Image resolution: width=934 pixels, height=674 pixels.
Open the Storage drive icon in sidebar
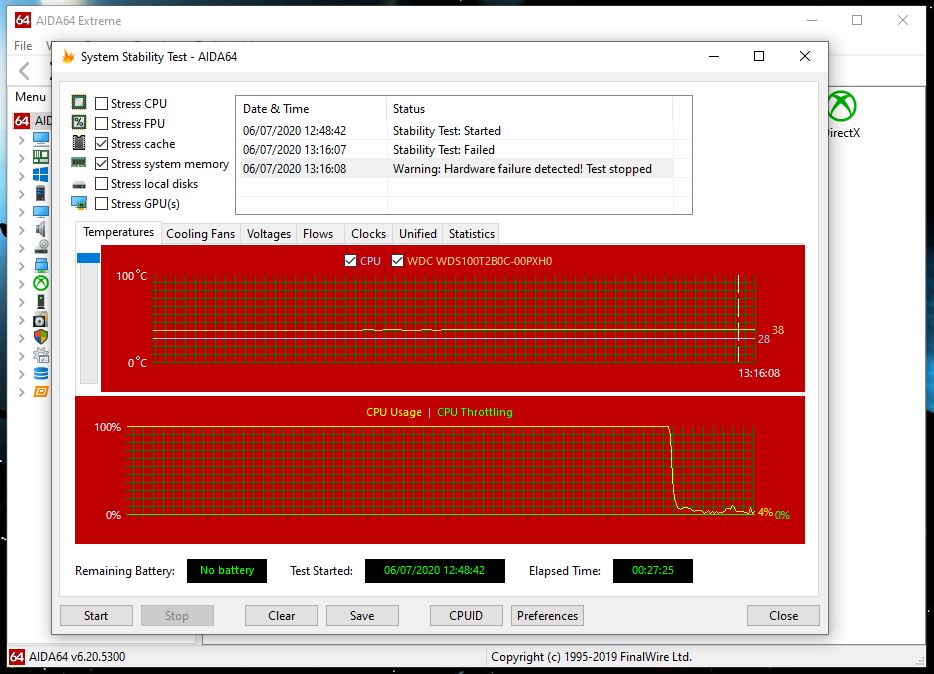(x=41, y=247)
